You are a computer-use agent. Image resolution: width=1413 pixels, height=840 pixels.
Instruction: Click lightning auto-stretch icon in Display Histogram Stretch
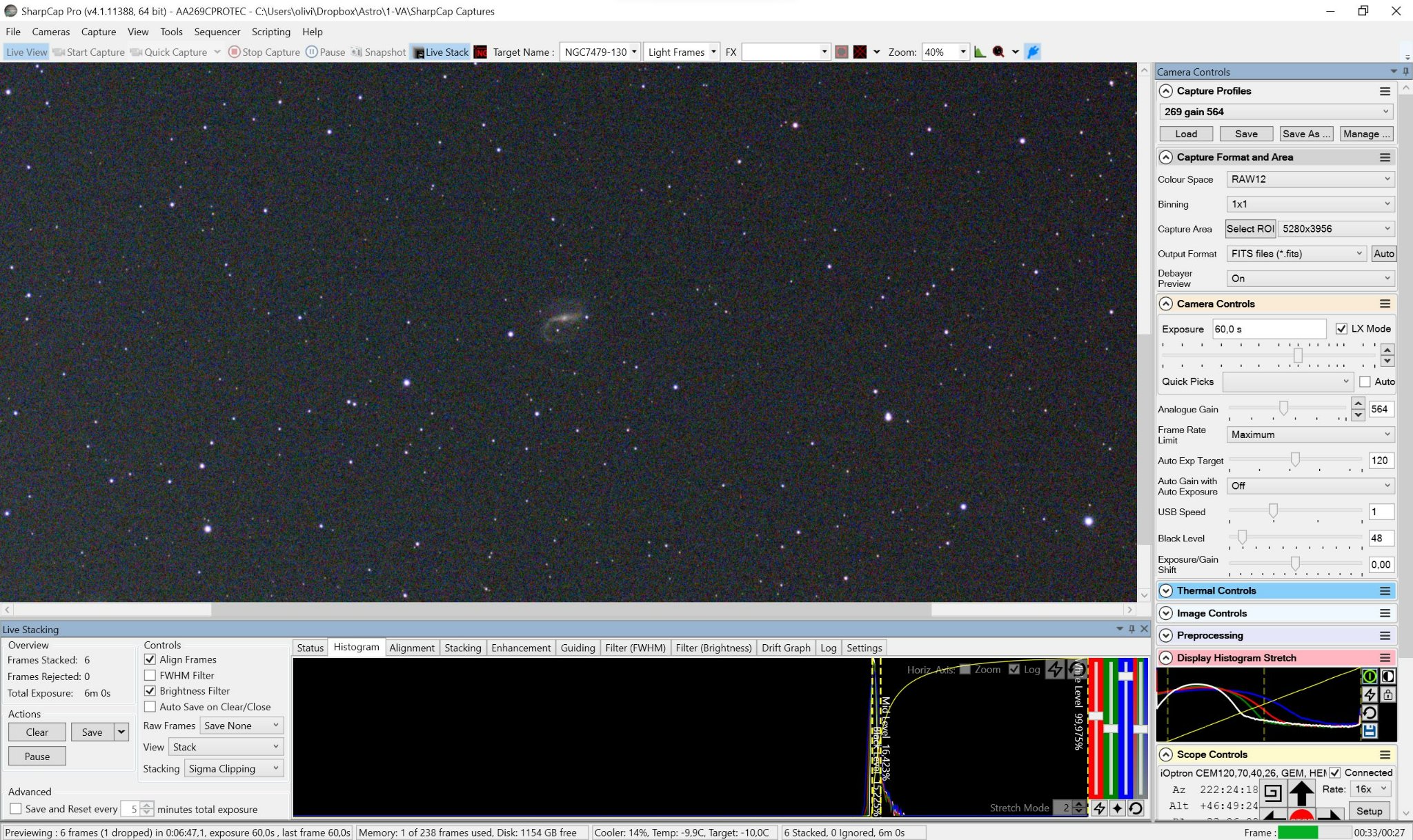1370,694
